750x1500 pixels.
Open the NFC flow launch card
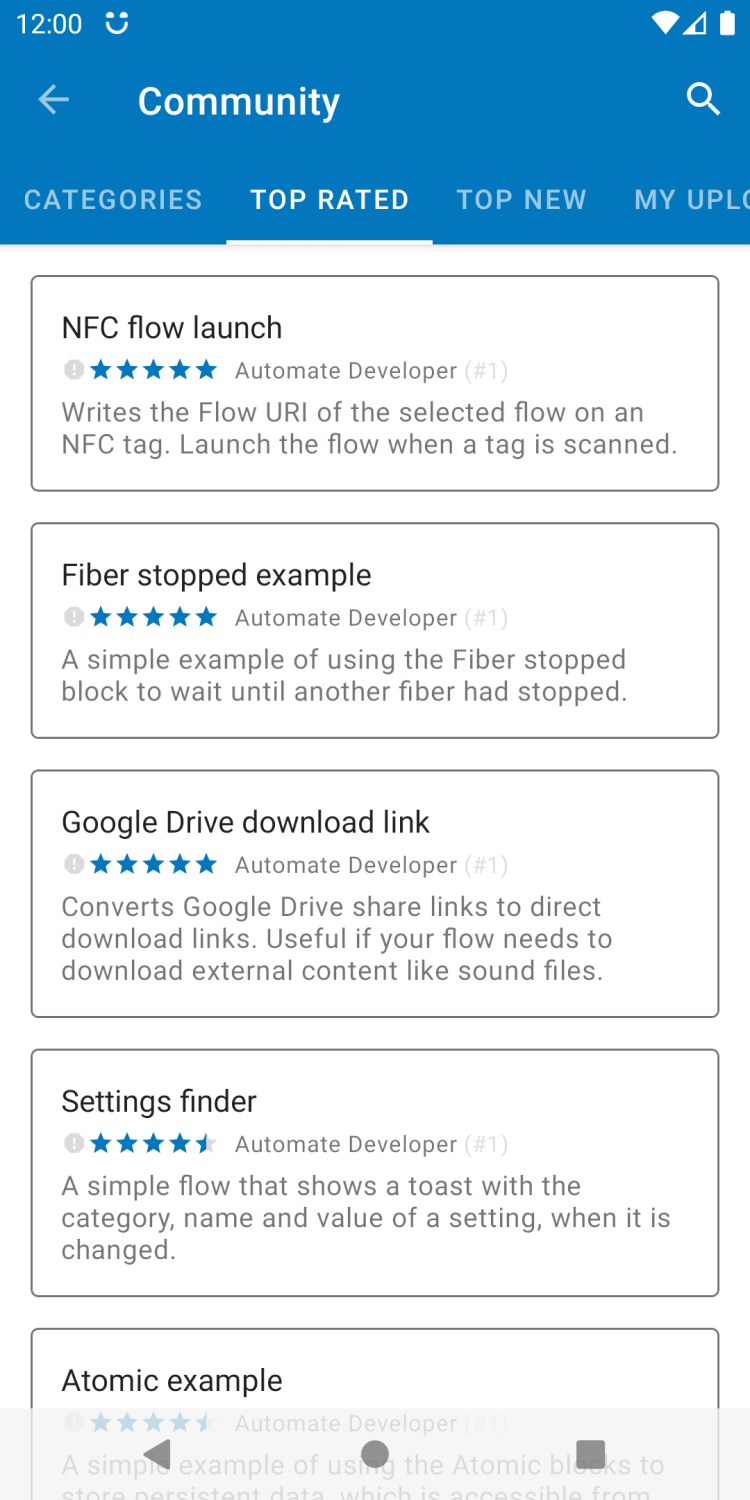click(x=375, y=383)
